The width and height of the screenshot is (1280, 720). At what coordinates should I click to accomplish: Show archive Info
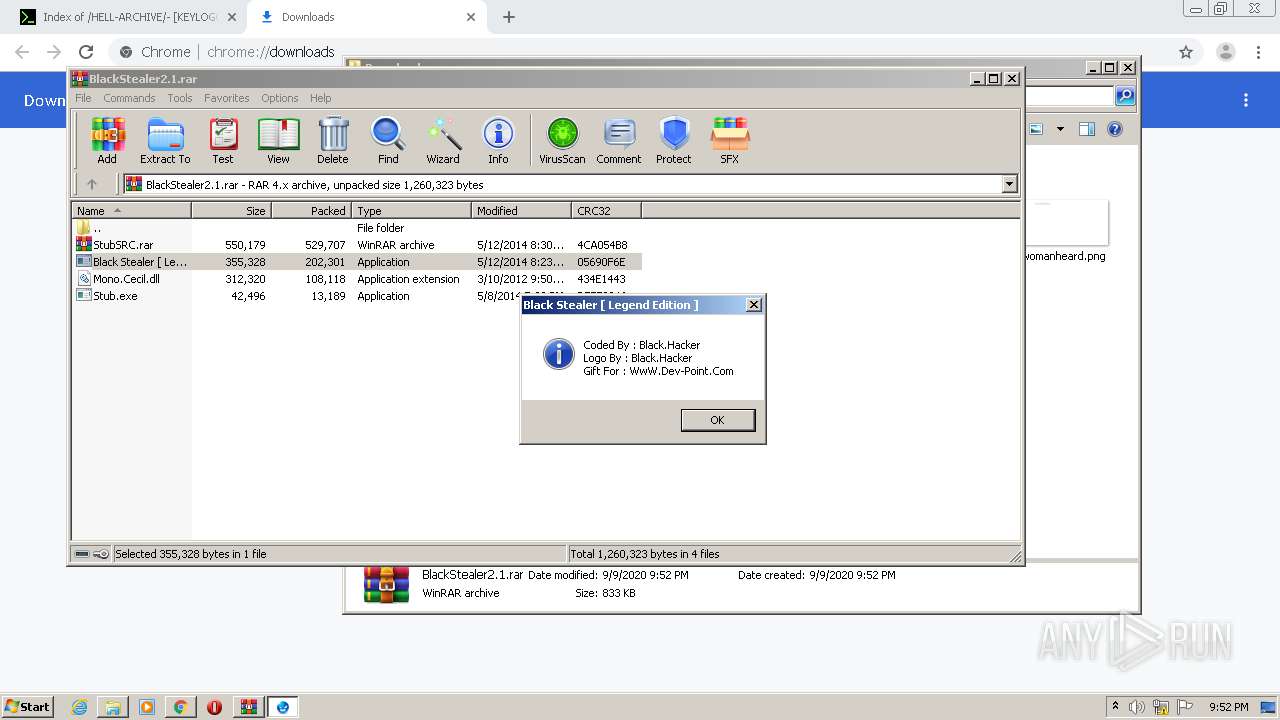coord(498,140)
